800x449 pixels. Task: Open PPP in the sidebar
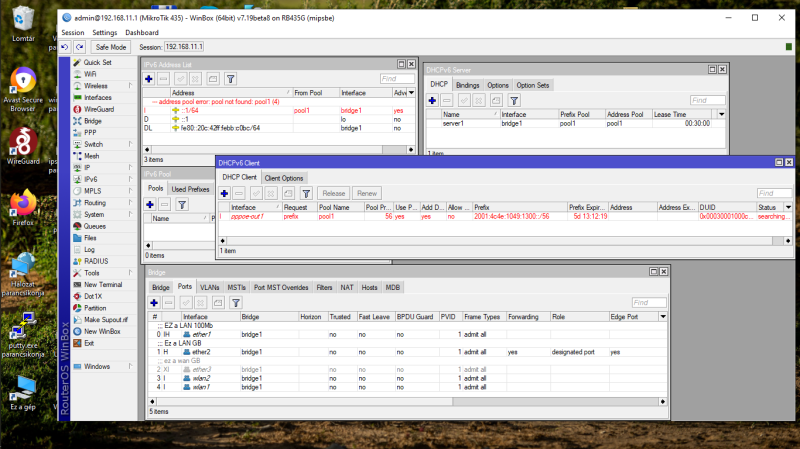click(x=90, y=133)
